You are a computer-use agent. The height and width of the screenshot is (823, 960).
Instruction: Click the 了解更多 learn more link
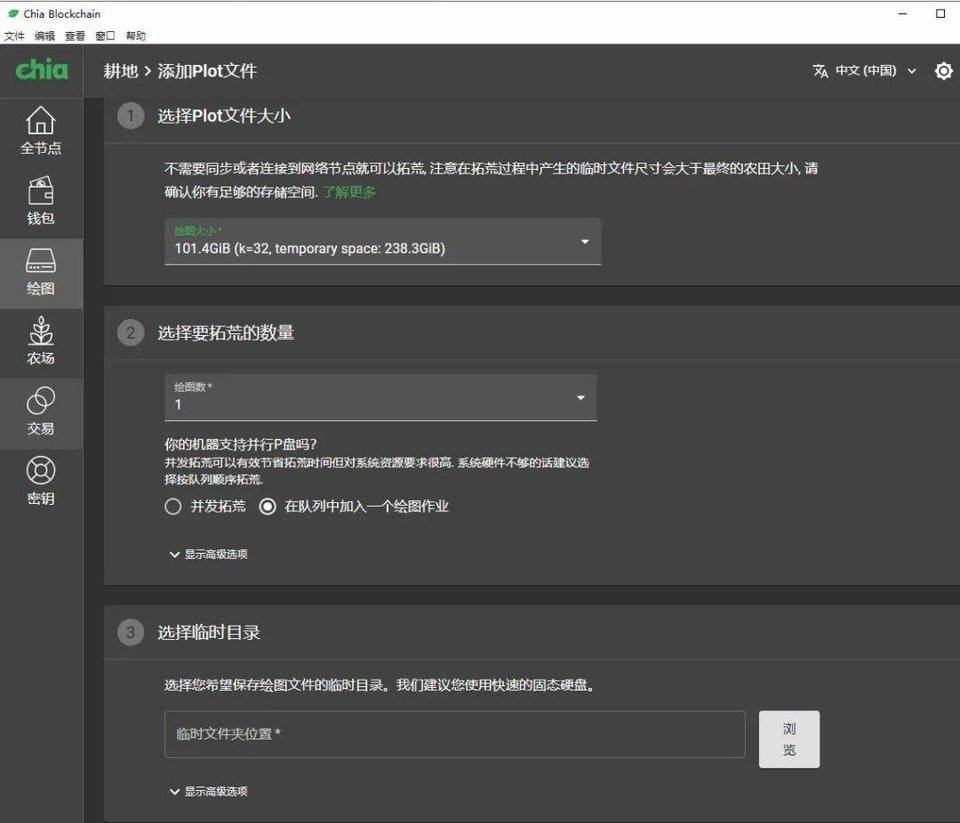(x=349, y=192)
